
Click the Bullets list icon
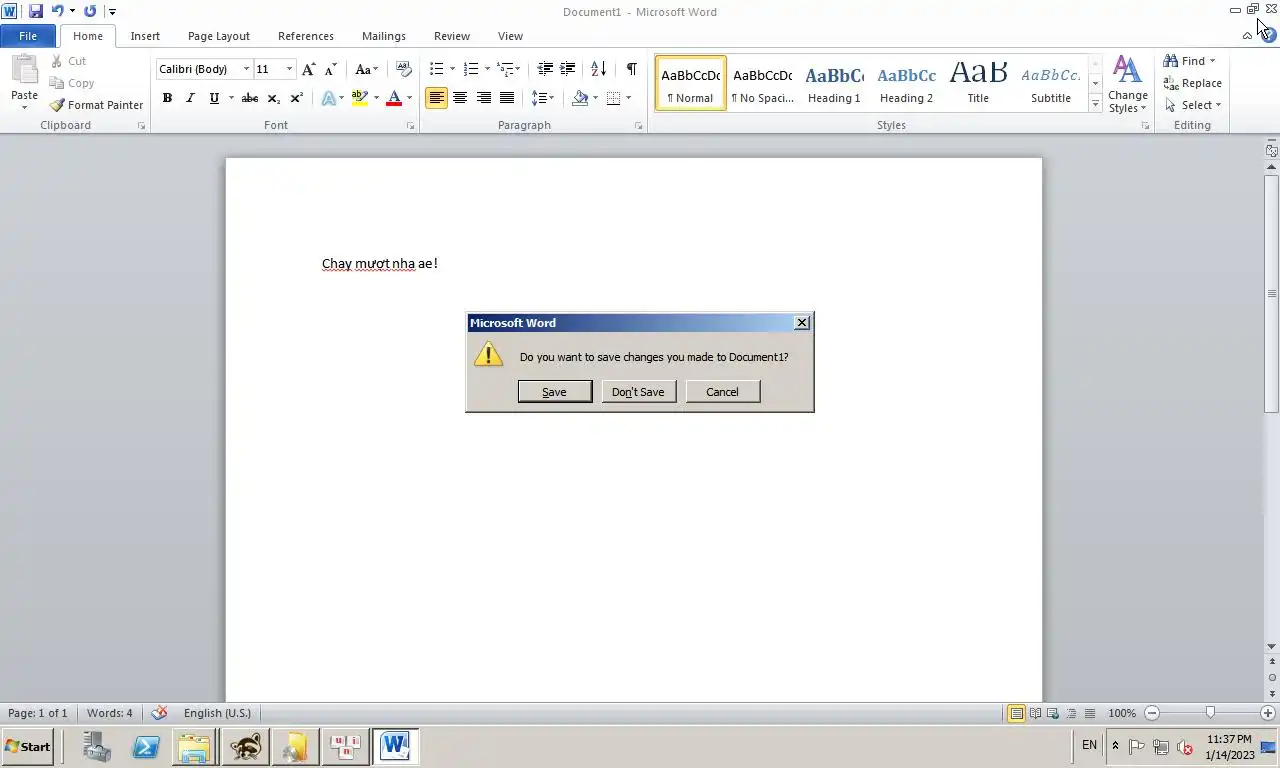436,69
